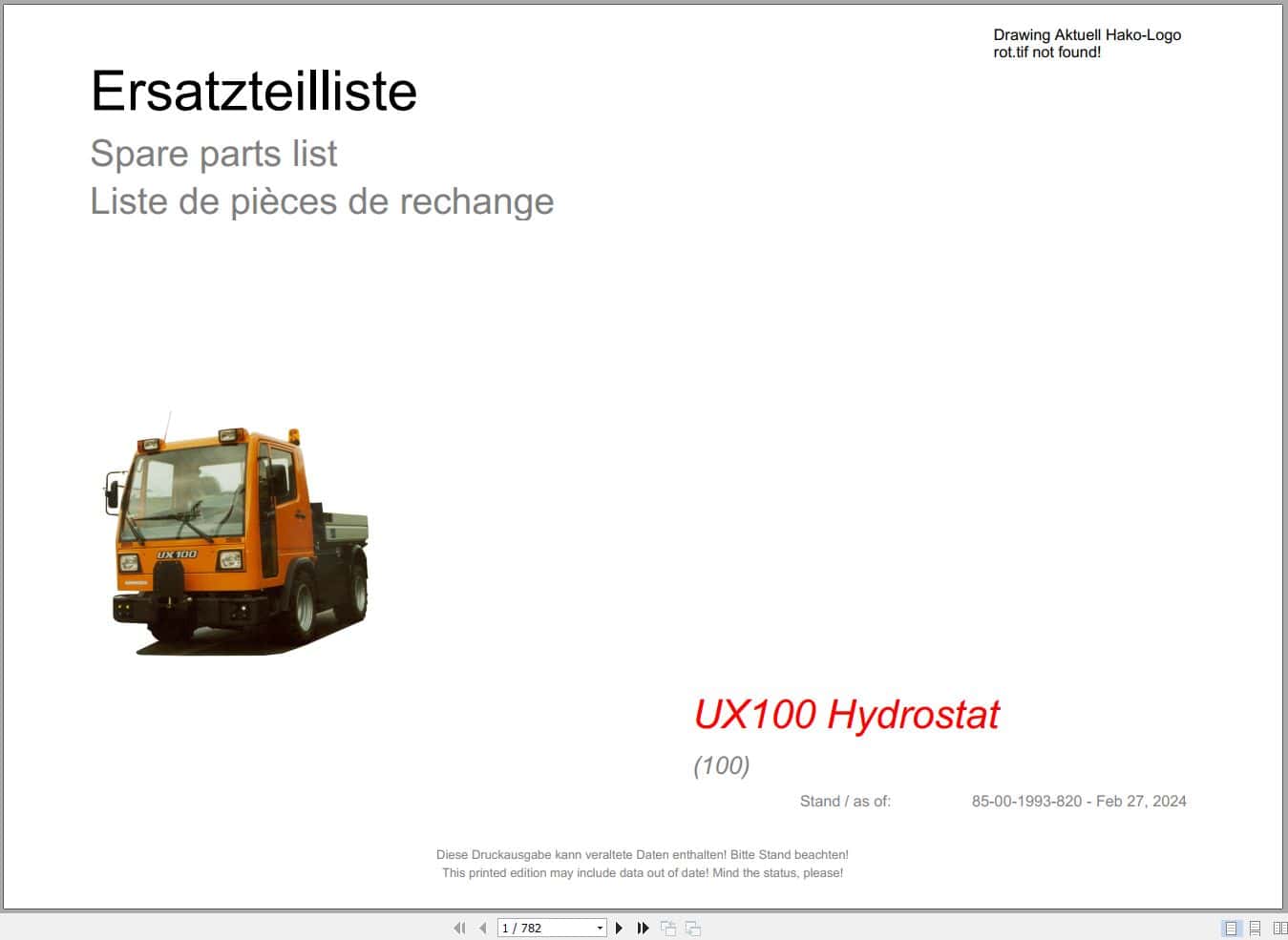Advance to the next page

(x=619, y=928)
